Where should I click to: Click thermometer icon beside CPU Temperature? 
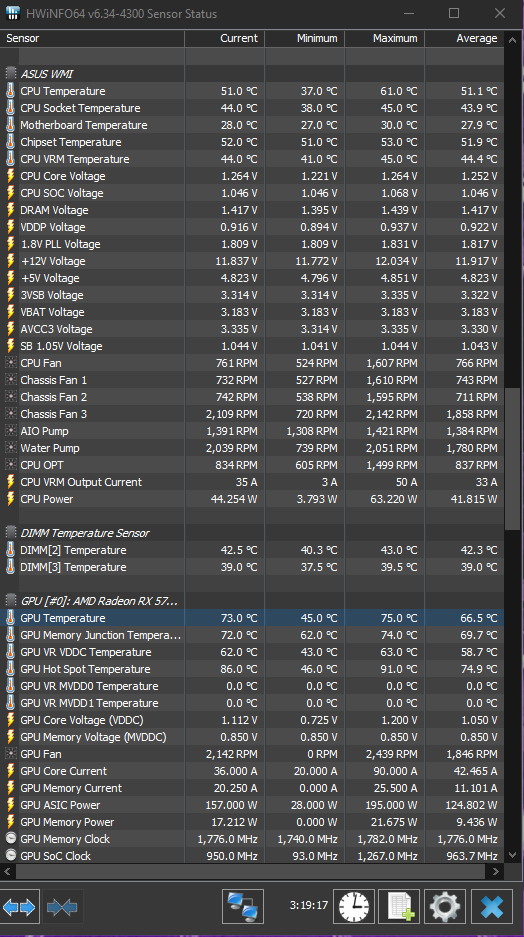[11, 91]
